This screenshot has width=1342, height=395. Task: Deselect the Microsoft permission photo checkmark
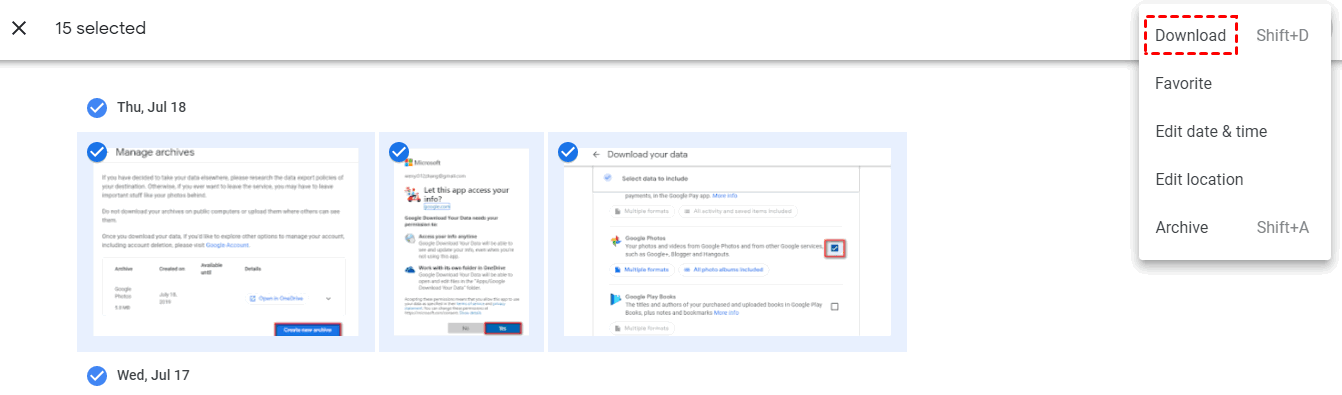[399, 152]
